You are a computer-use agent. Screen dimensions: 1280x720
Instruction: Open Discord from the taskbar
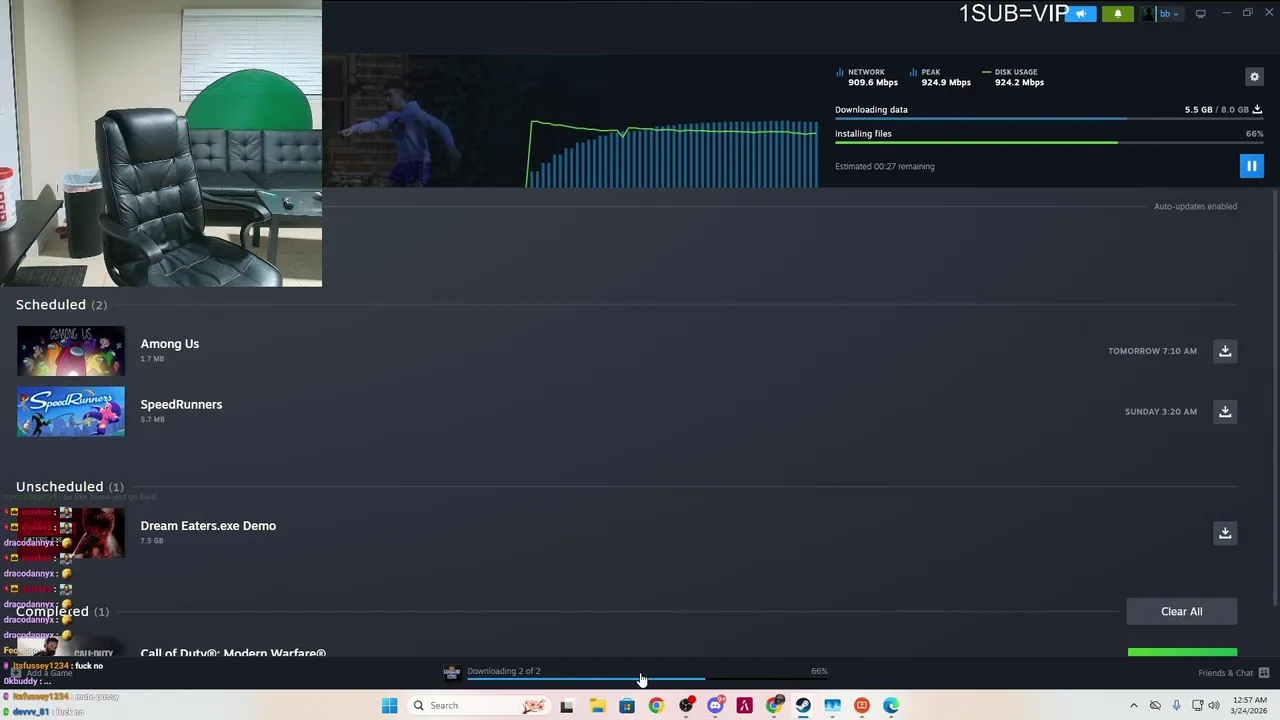point(715,706)
